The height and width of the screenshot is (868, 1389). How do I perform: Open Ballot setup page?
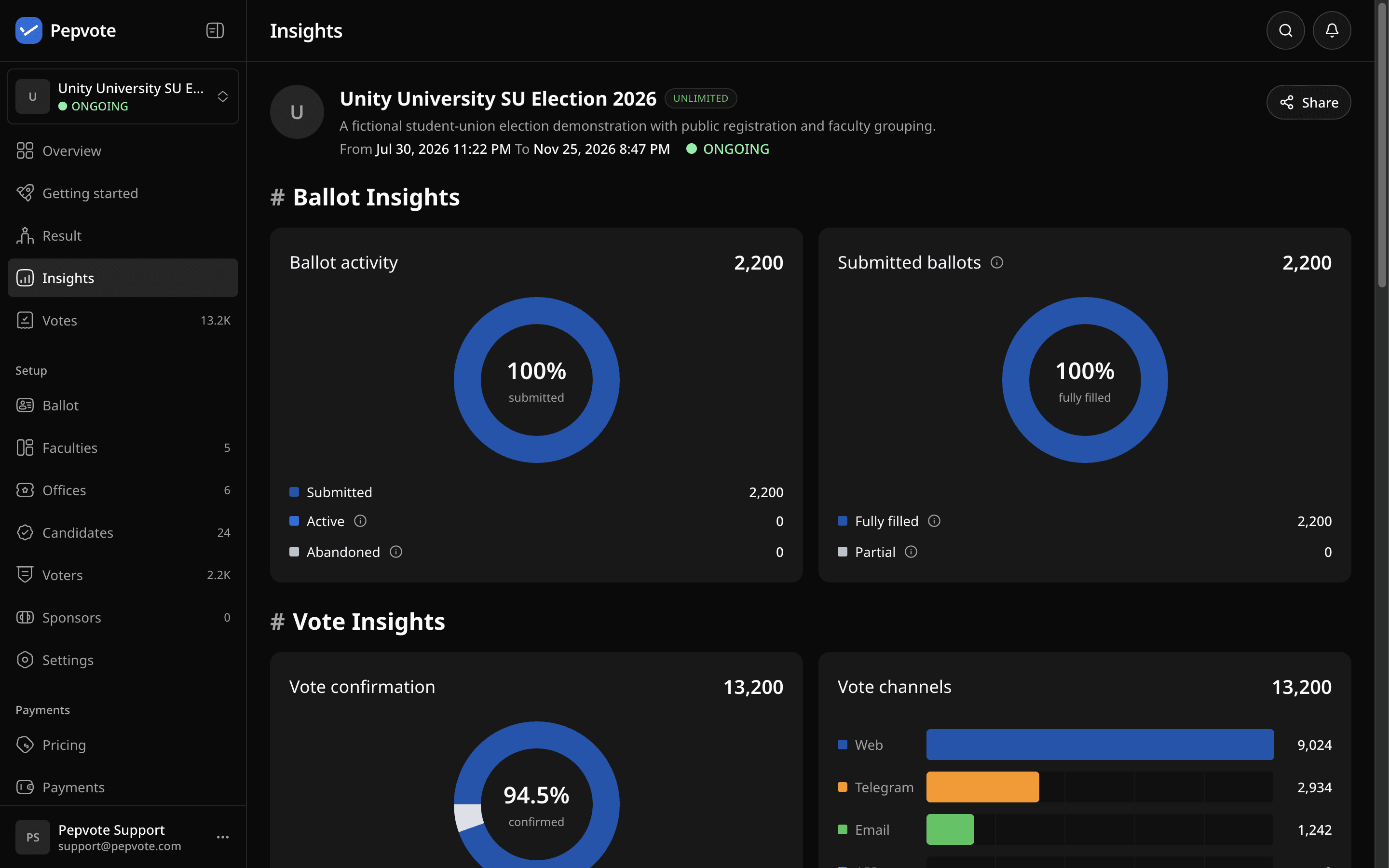pyautogui.click(x=123, y=405)
